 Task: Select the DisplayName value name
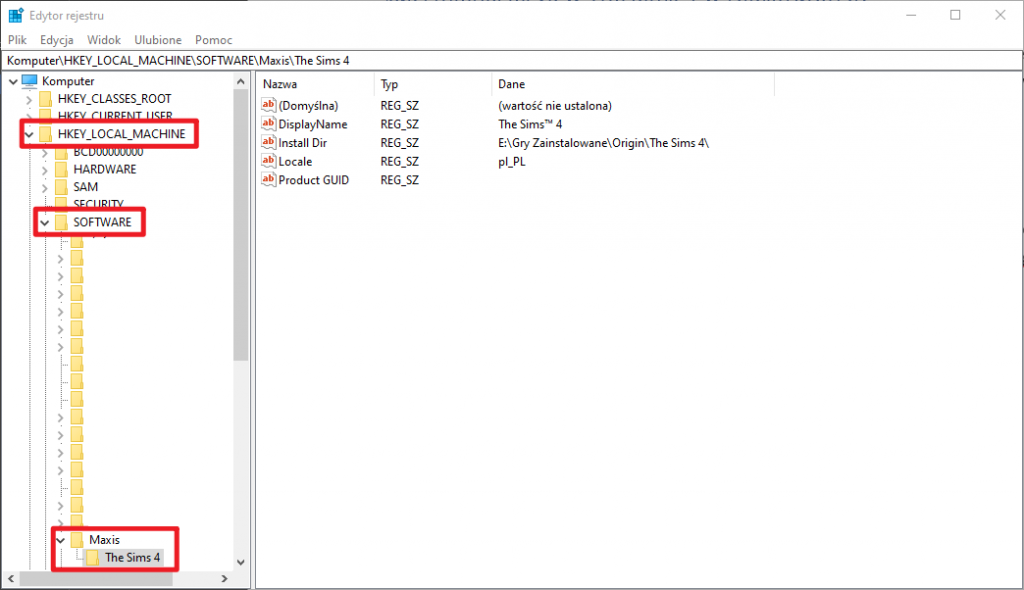[313, 123]
